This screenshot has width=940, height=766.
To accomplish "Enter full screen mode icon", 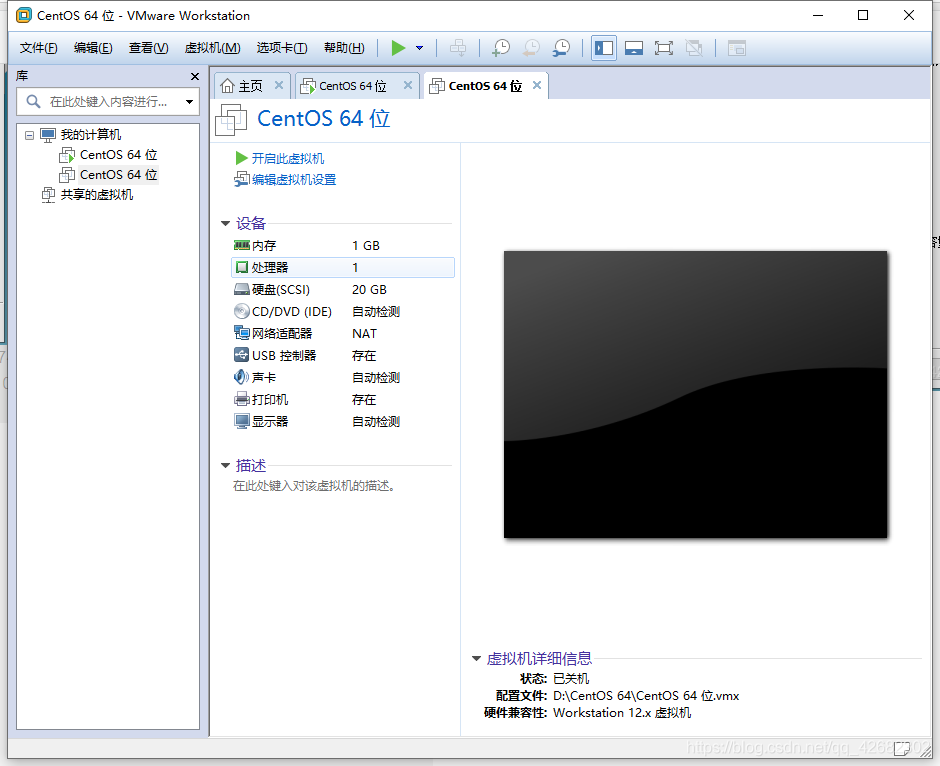I will [664, 48].
